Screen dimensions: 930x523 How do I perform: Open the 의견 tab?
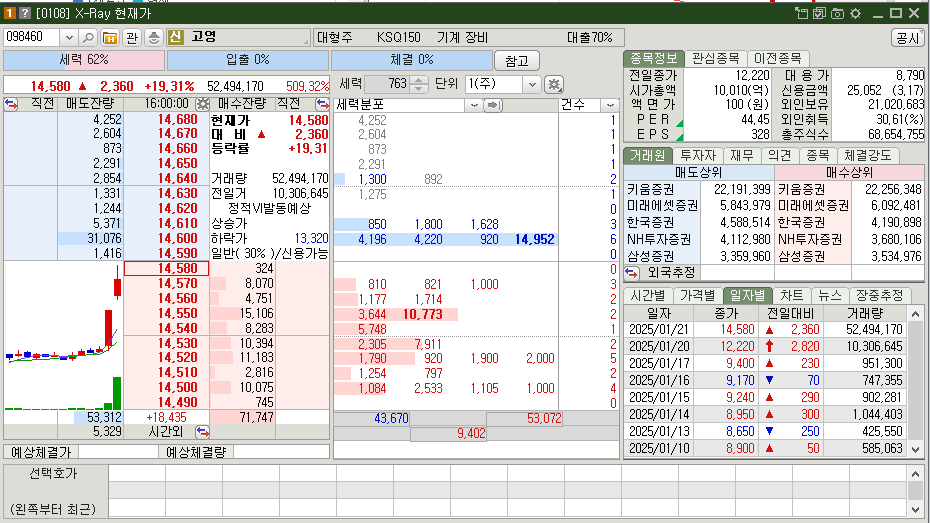click(779, 155)
